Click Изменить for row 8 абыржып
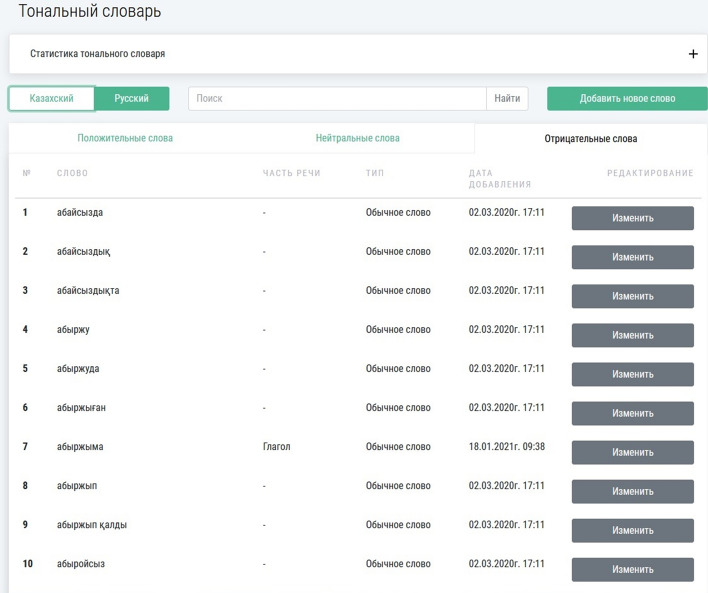708x593 pixels. [x=632, y=491]
